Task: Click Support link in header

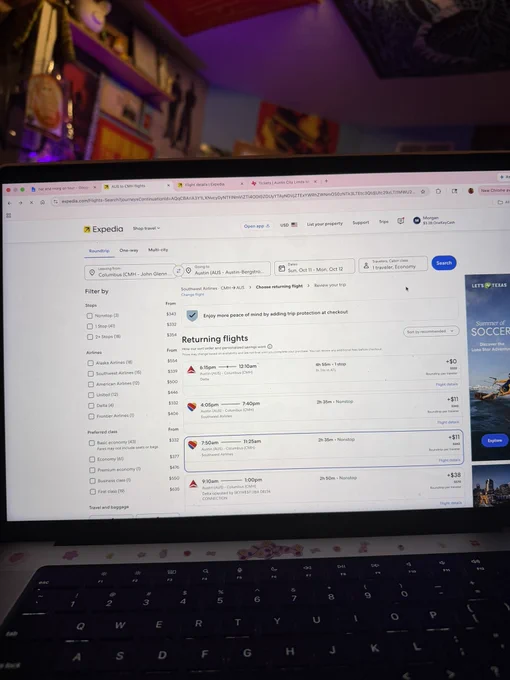Action: (361, 222)
